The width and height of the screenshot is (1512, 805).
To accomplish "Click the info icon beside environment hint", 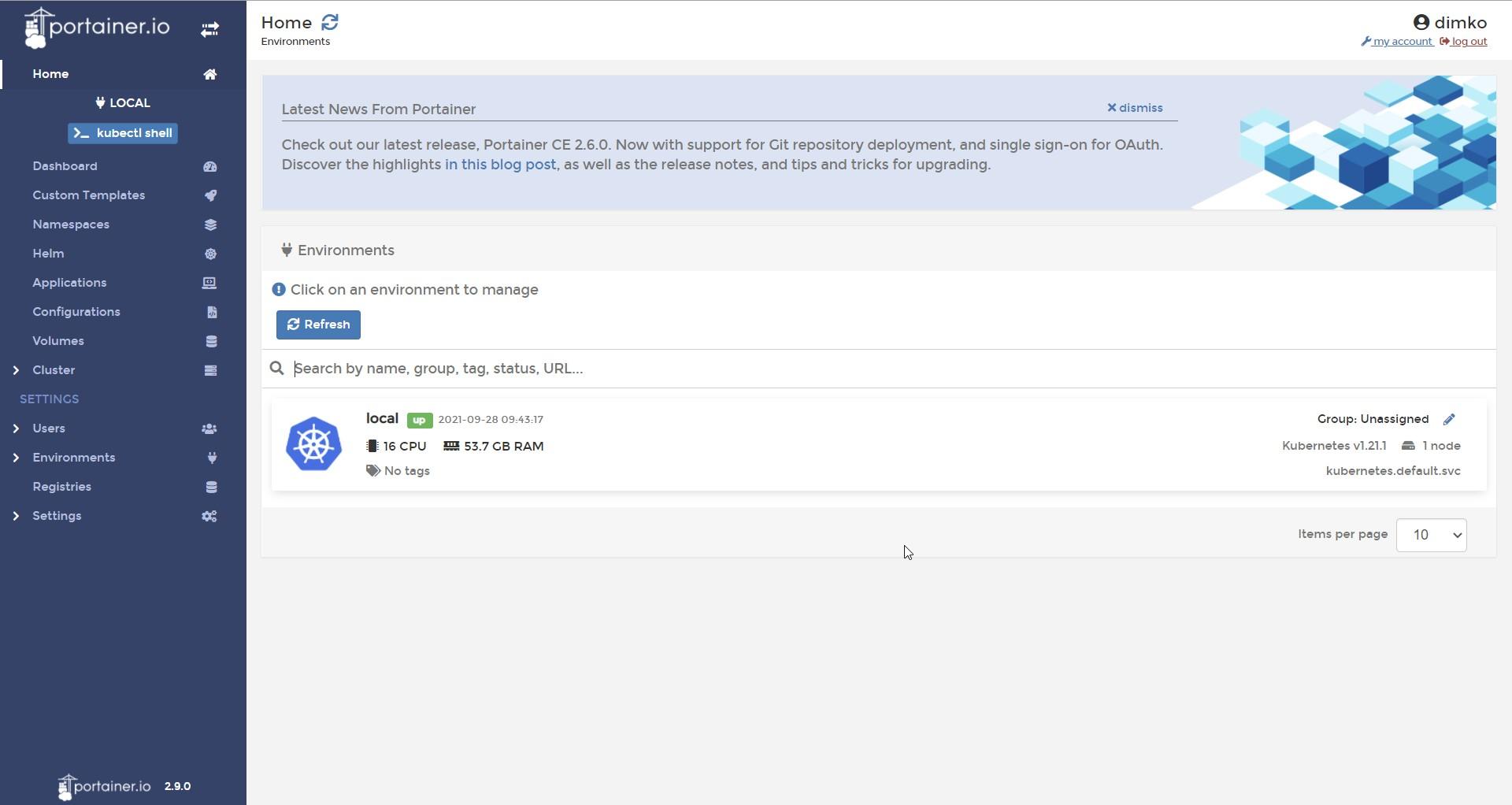I will pyautogui.click(x=279, y=290).
